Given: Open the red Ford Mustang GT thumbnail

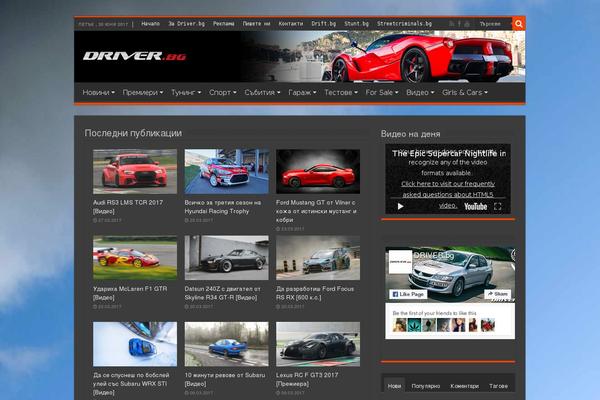Looking at the screenshot, I should point(318,171).
